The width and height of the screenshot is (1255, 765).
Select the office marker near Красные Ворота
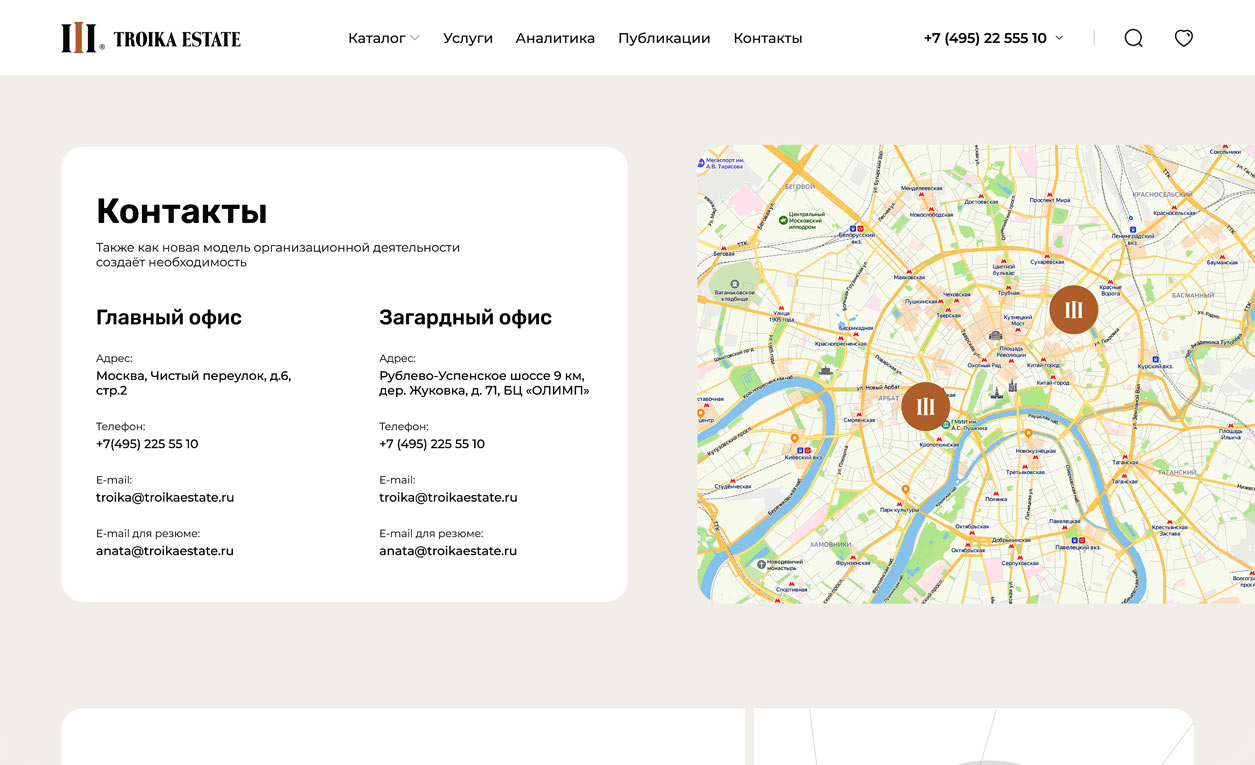pos(1073,310)
